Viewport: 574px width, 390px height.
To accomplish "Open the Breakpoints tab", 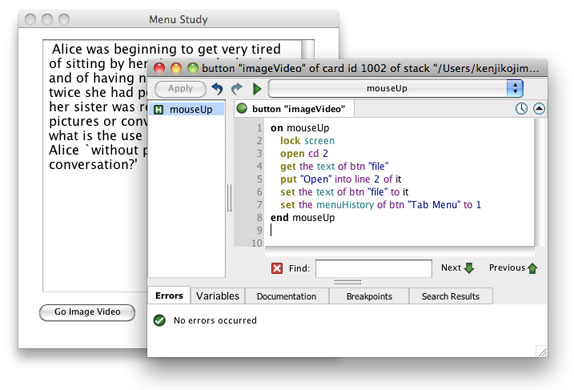I will (369, 296).
